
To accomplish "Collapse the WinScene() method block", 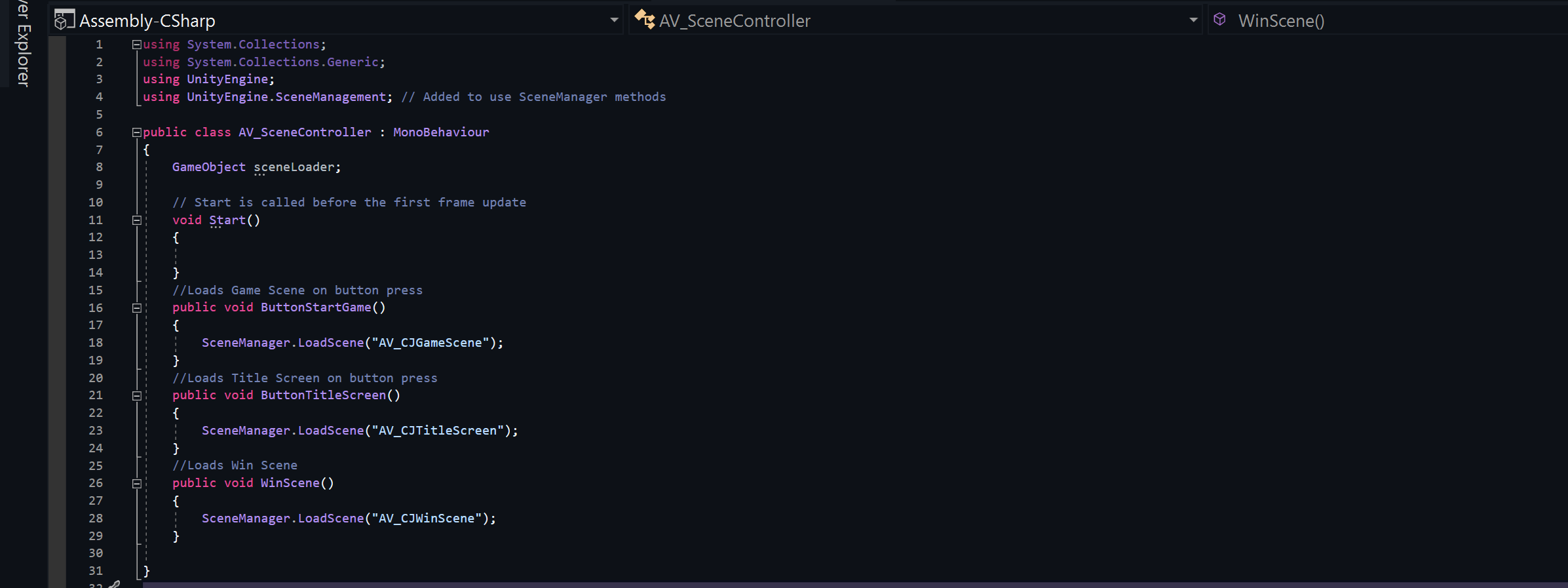I will pyautogui.click(x=136, y=484).
